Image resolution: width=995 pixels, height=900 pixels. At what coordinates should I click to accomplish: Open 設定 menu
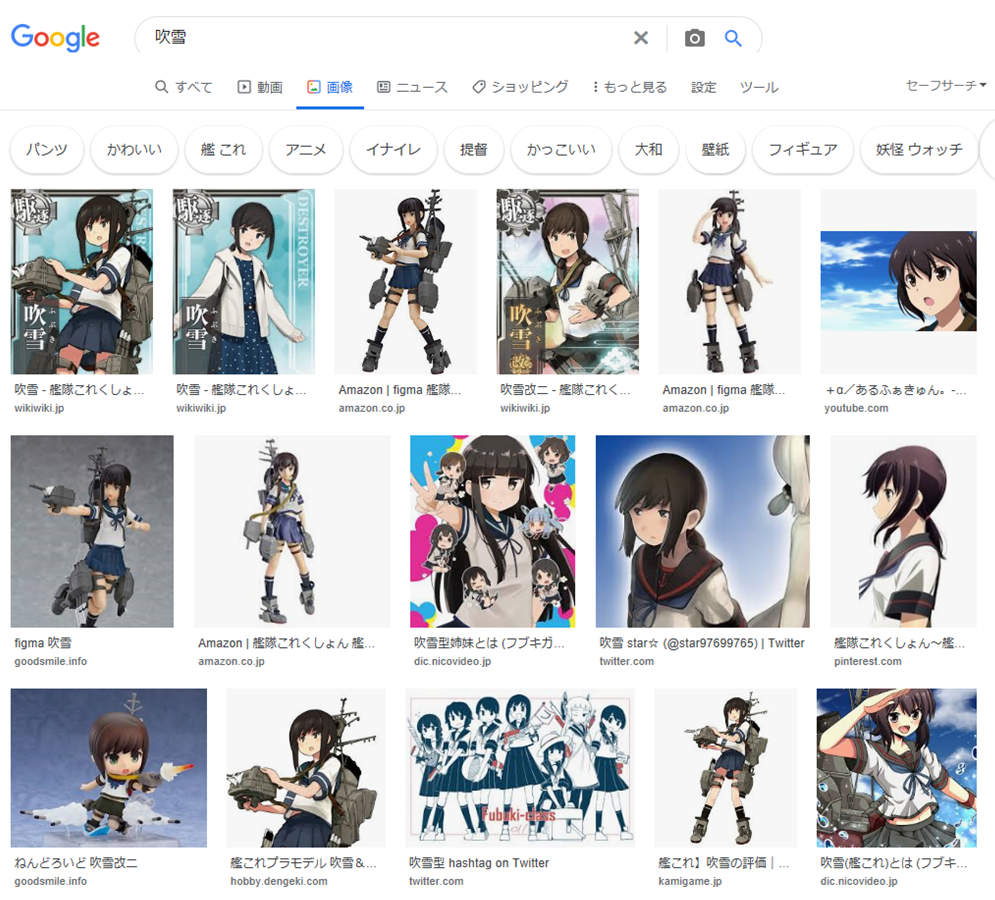click(x=704, y=87)
